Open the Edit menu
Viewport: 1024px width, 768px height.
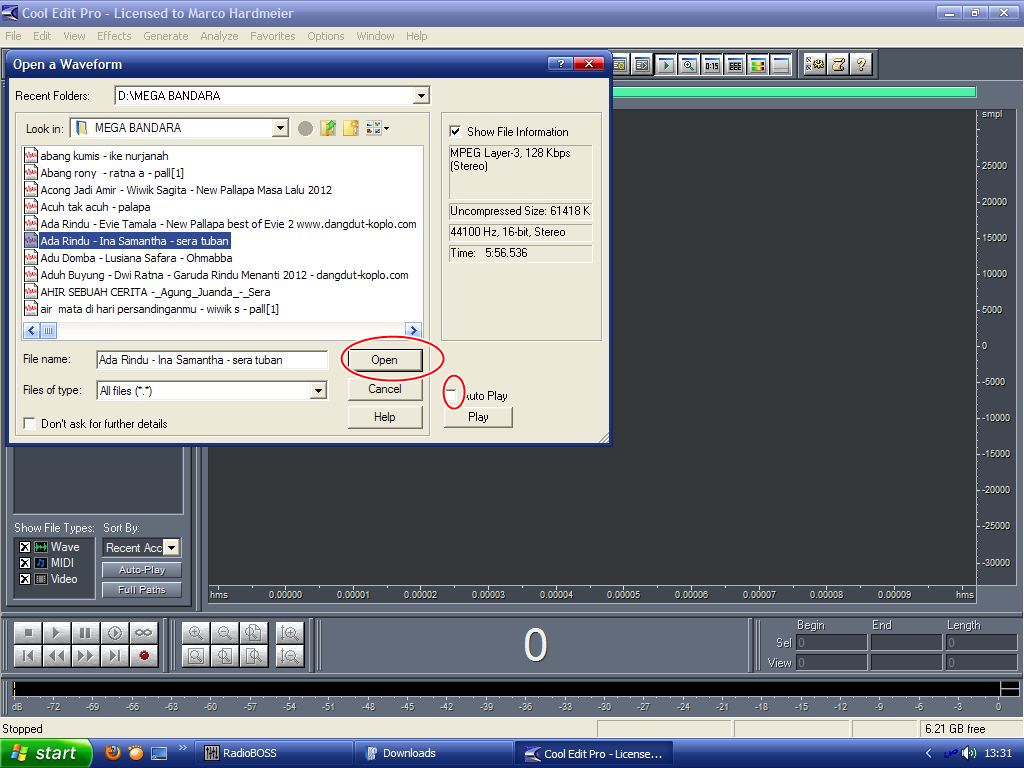42,36
